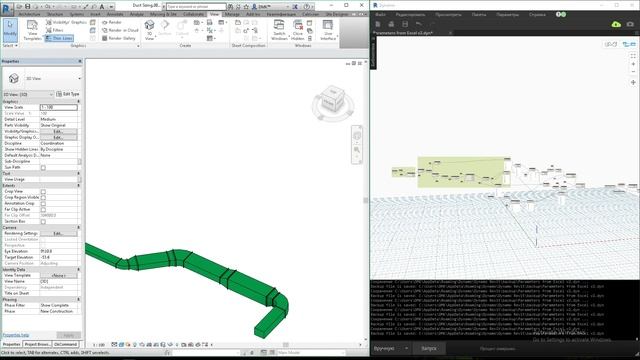Click zoom-in plus button on Dynamo canvas
The image size is (640, 360).
(633, 64)
